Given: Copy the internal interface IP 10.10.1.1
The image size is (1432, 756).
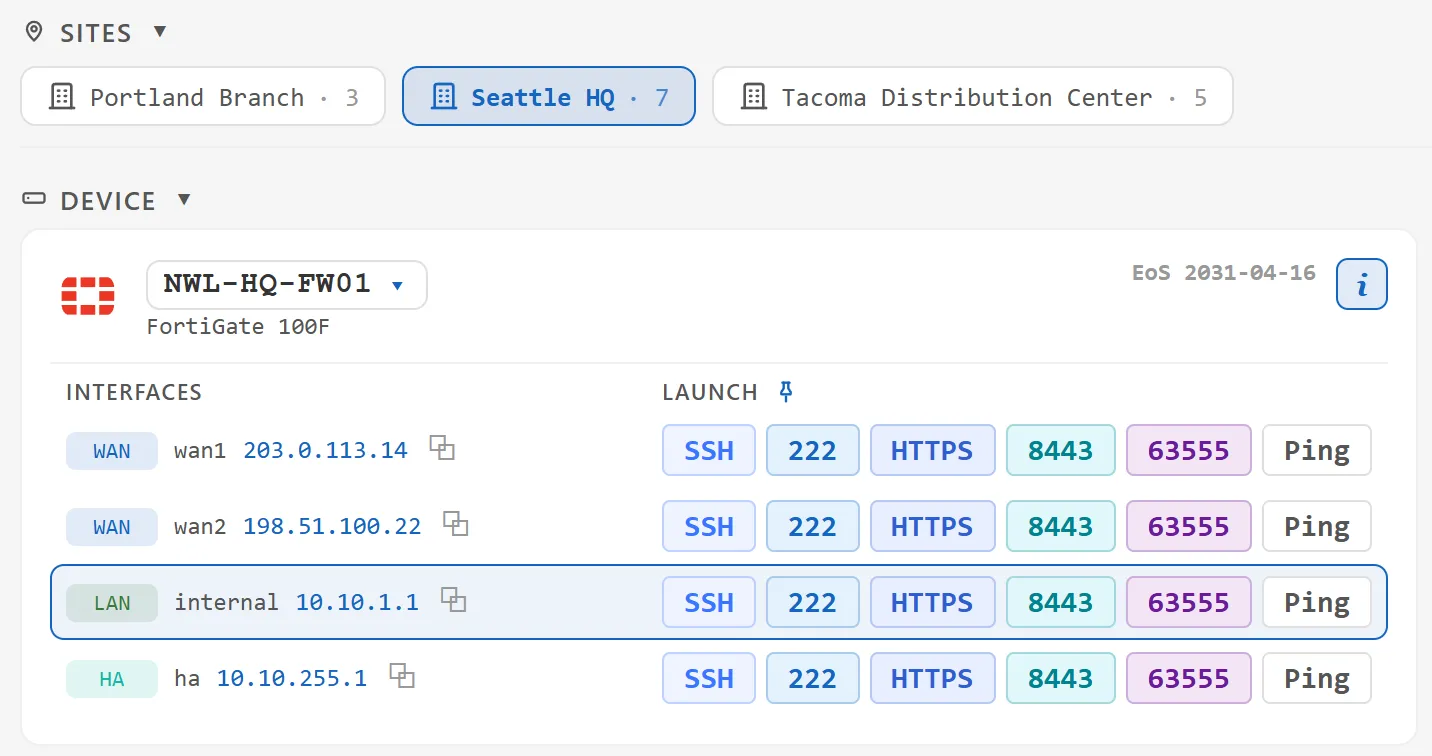Looking at the screenshot, I should pyautogui.click(x=454, y=600).
